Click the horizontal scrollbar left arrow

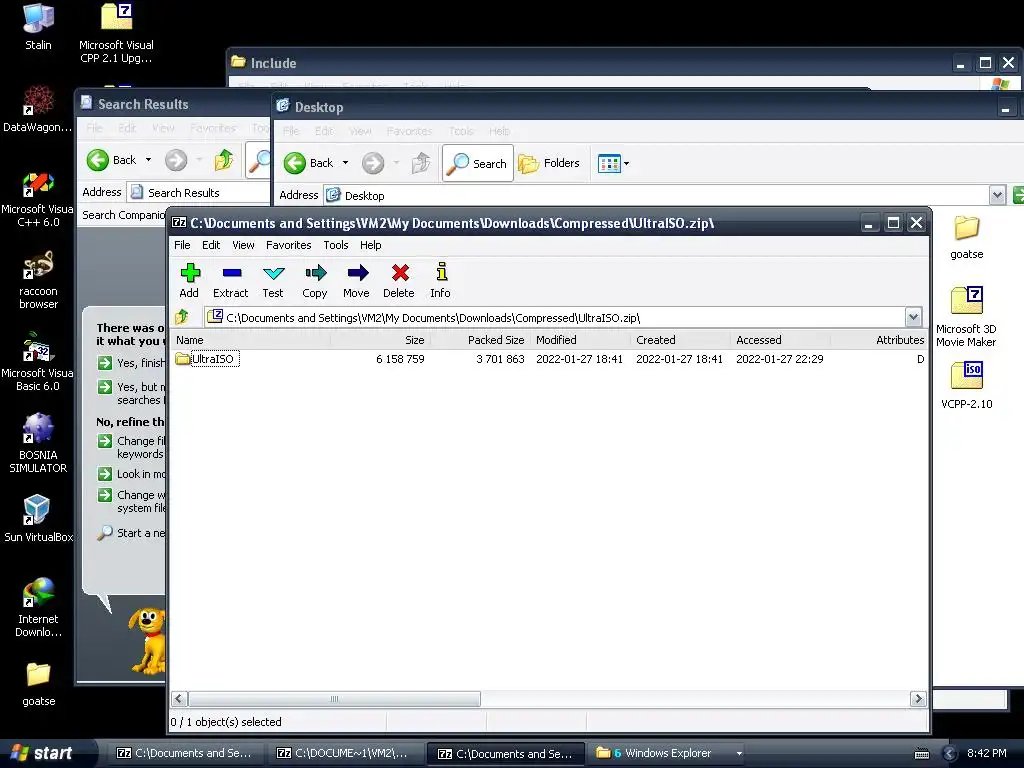(x=180, y=699)
